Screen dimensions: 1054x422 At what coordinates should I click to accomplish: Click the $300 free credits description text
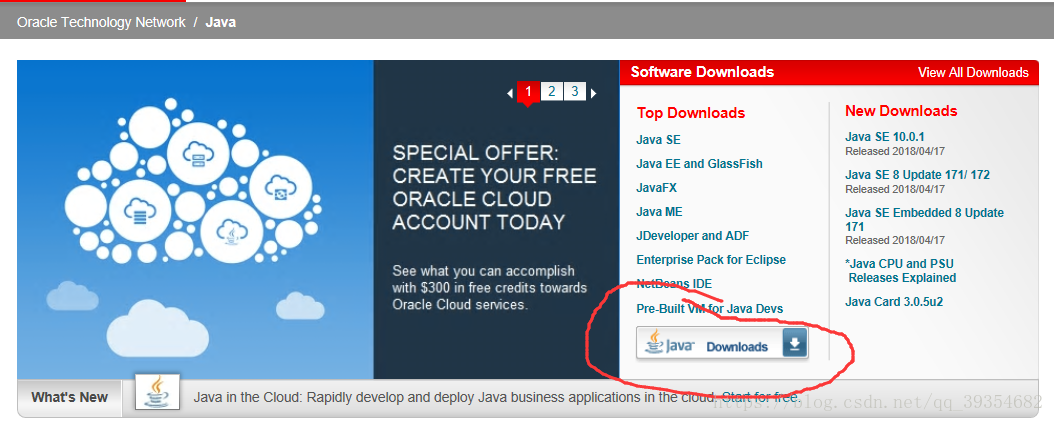489,288
